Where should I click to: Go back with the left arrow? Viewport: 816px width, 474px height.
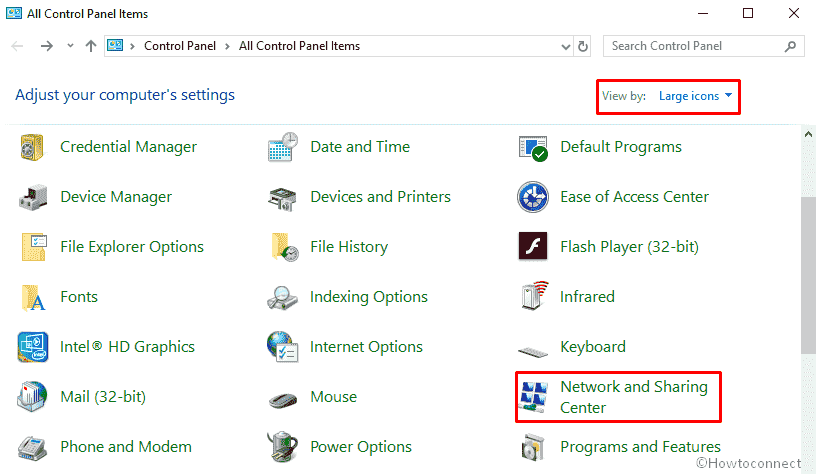(x=17, y=46)
